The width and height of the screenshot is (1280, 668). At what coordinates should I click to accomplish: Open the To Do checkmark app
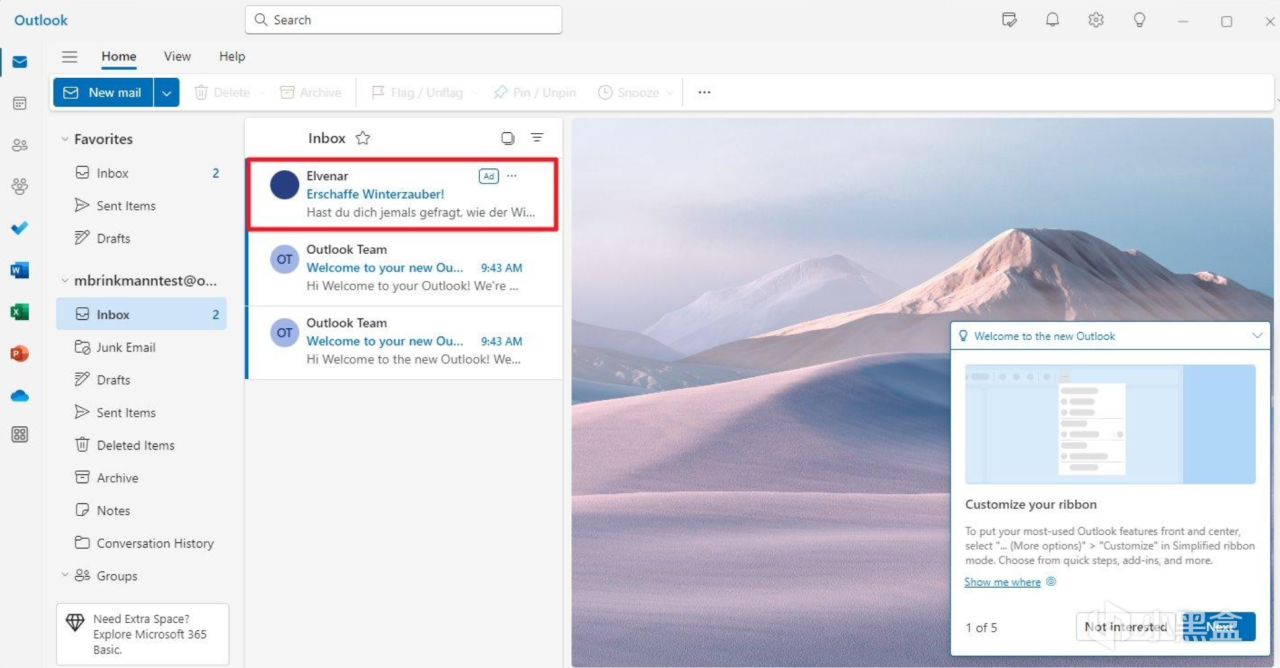point(20,228)
